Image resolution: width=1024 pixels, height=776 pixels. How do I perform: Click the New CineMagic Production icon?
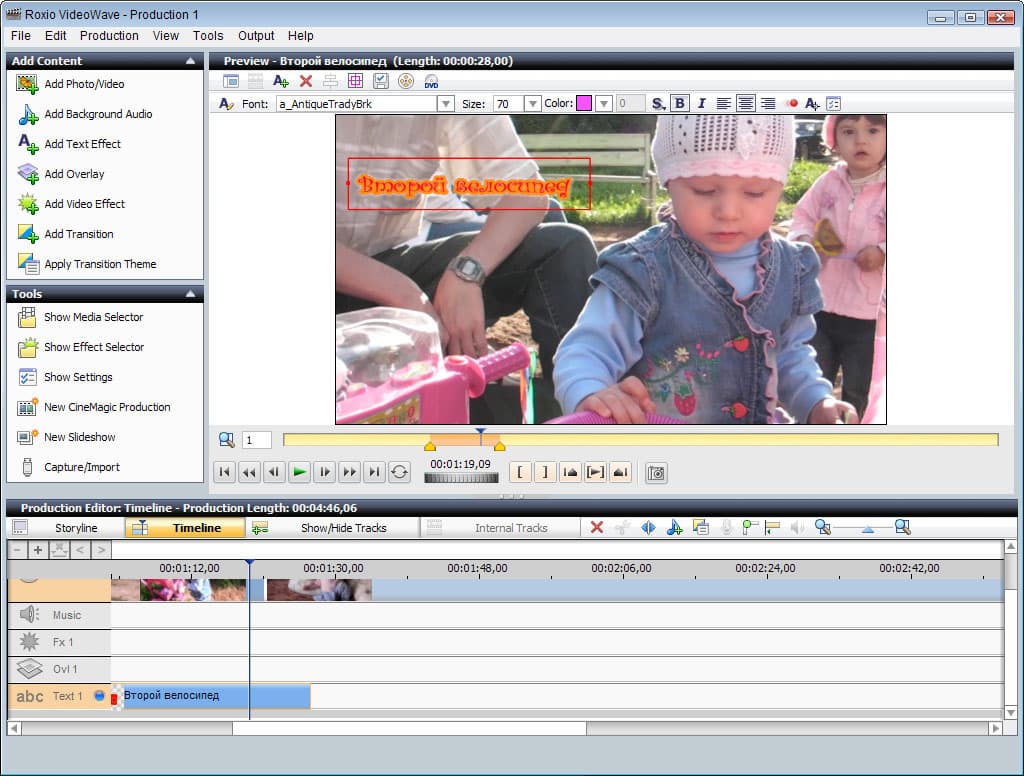28,407
